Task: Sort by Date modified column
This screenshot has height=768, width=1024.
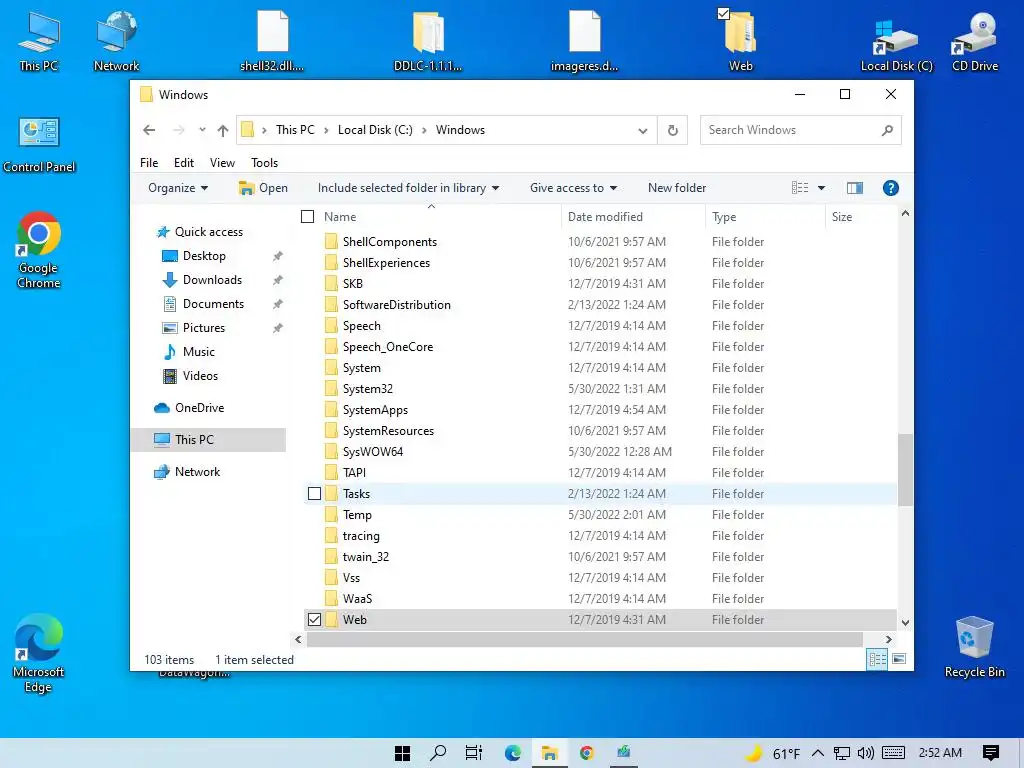Action: 633,217
